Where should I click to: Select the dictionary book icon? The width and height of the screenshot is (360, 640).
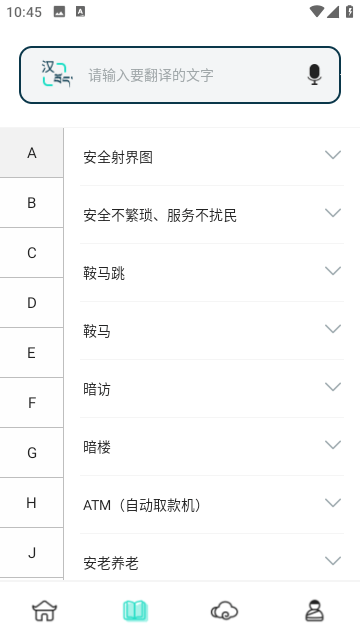[135, 611]
